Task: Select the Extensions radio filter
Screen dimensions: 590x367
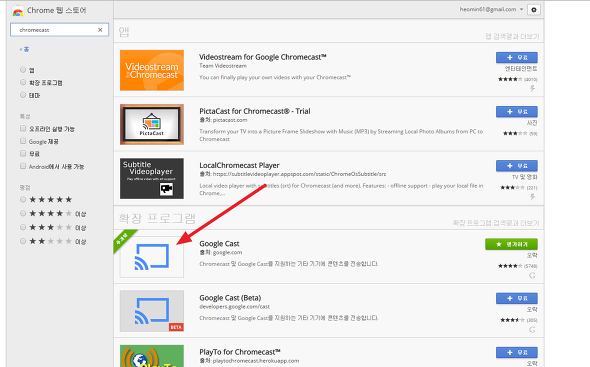Action: (23, 82)
